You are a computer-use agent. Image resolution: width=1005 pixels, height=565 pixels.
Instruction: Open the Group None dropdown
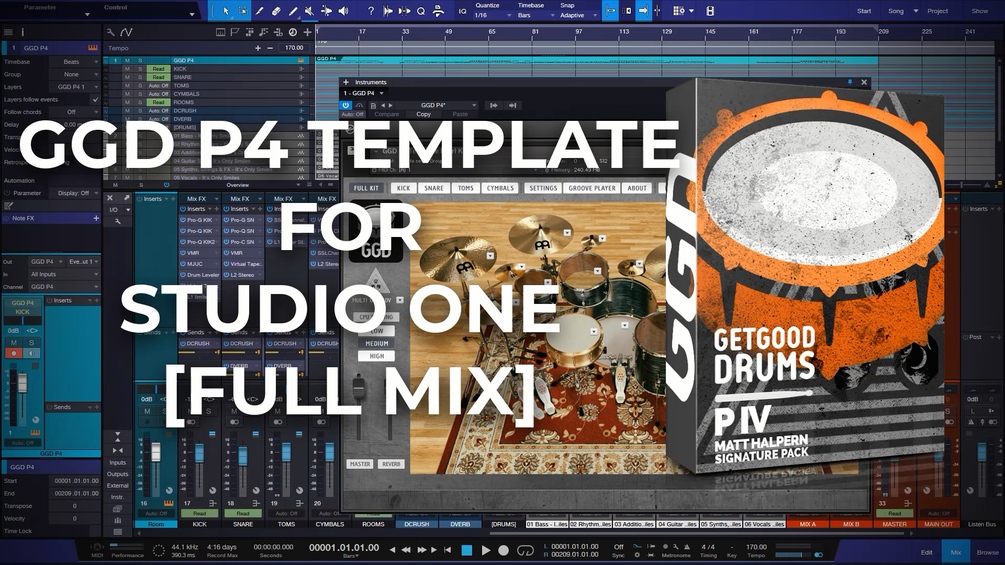(76, 74)
